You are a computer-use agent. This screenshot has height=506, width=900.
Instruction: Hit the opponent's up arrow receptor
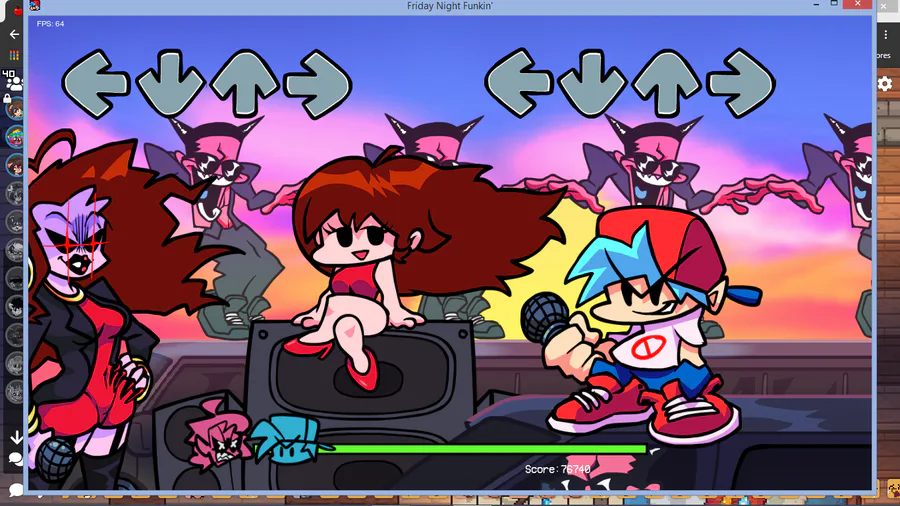(245, 84)
